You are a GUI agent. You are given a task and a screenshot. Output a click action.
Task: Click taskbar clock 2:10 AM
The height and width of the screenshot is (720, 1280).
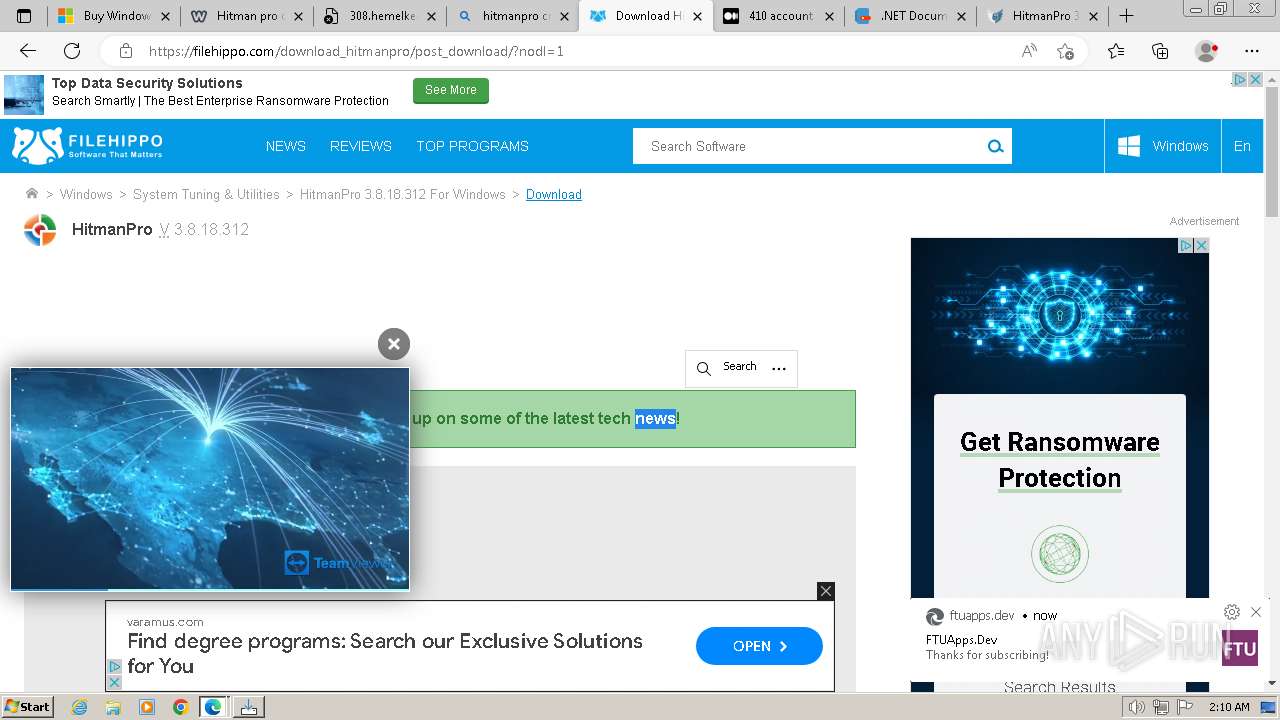coord(1229,707)
